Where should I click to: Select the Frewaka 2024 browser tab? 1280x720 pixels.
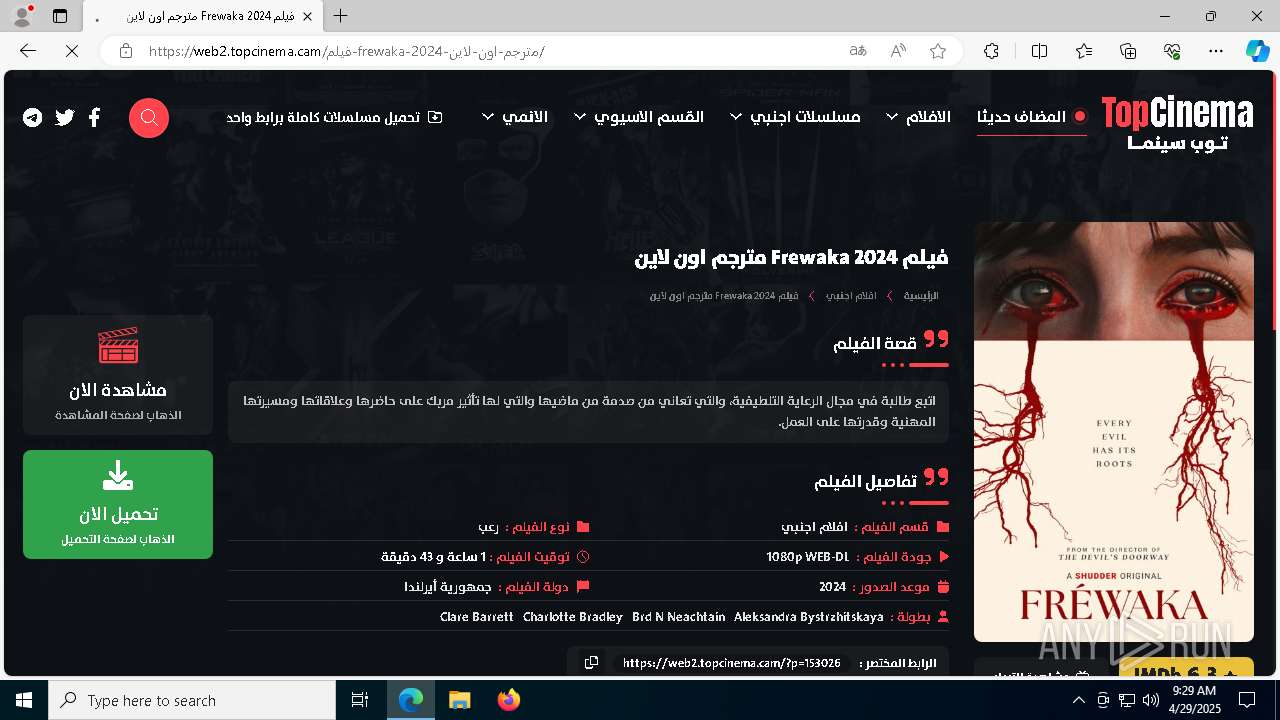(x=202, y=17)
